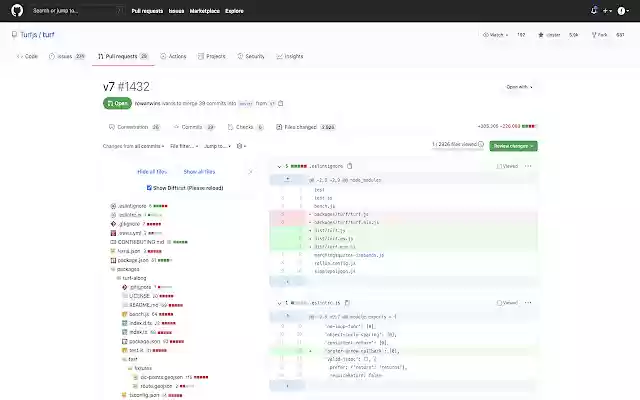Open Marketplace in the top navigation
This screenshot has height=400, width=640.
click(204, 11)
